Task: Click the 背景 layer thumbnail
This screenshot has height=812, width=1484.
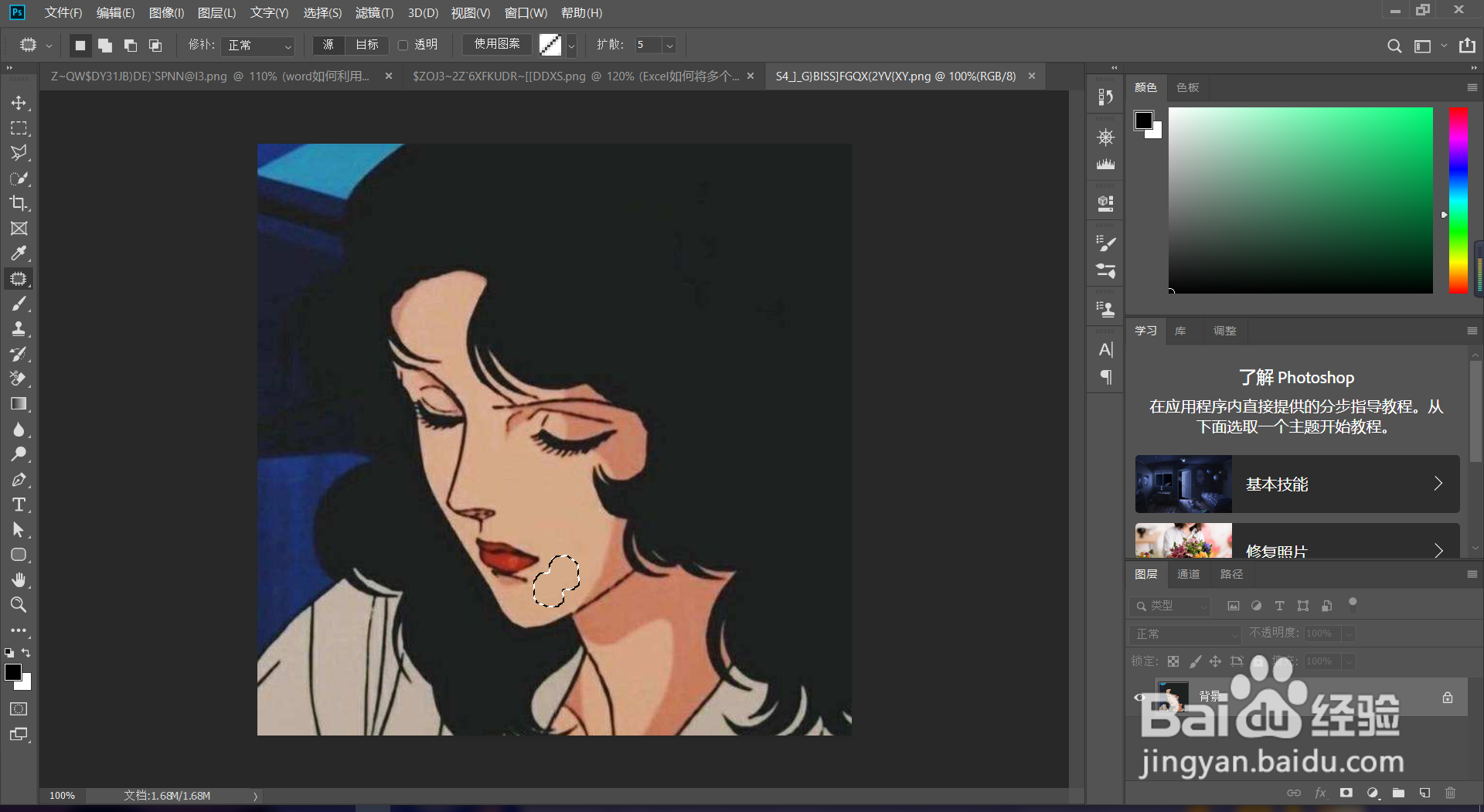Action: 1173,697
